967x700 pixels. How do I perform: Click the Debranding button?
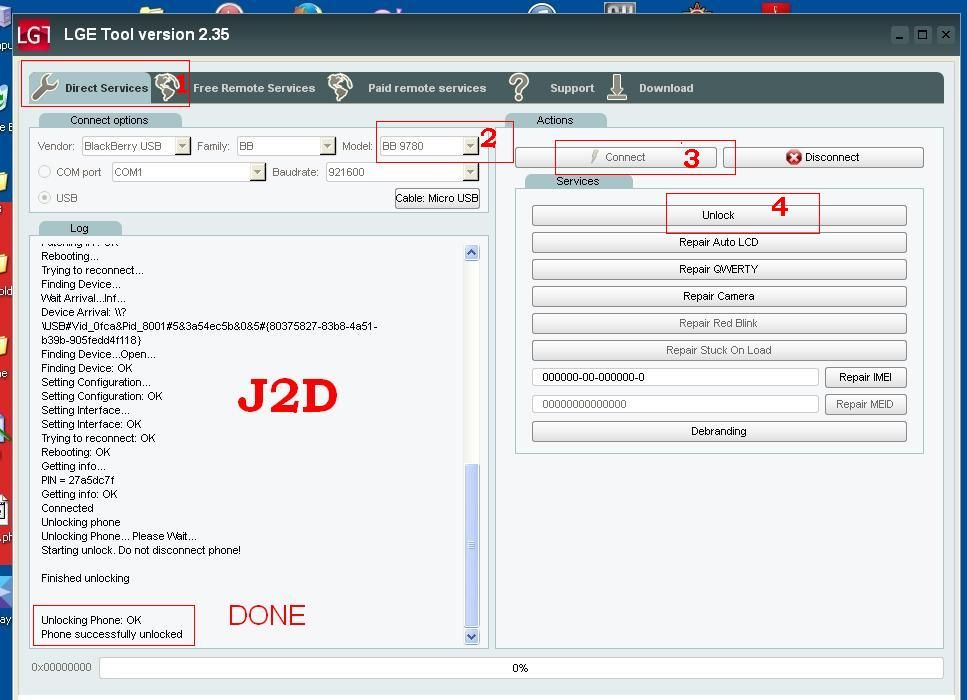(x=719, y=431)
